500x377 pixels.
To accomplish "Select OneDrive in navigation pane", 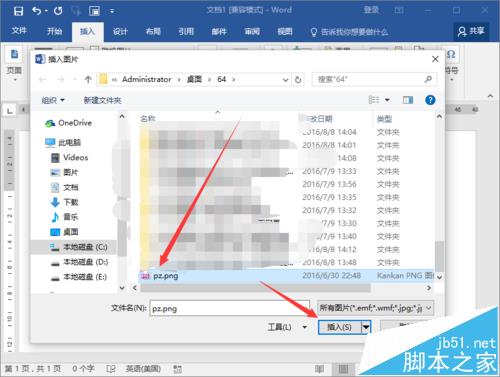I will tap(68, 123).
